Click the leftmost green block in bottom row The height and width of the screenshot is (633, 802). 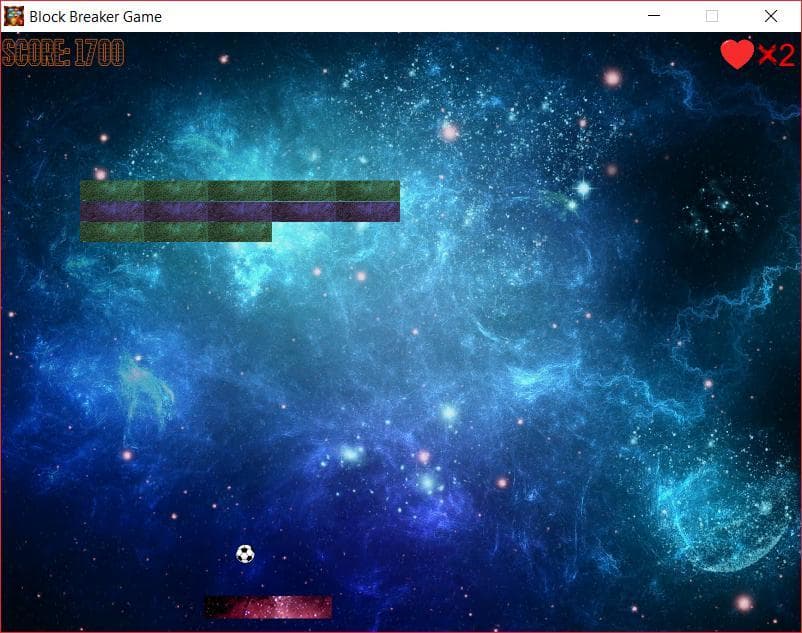click(x=112, y=232)
